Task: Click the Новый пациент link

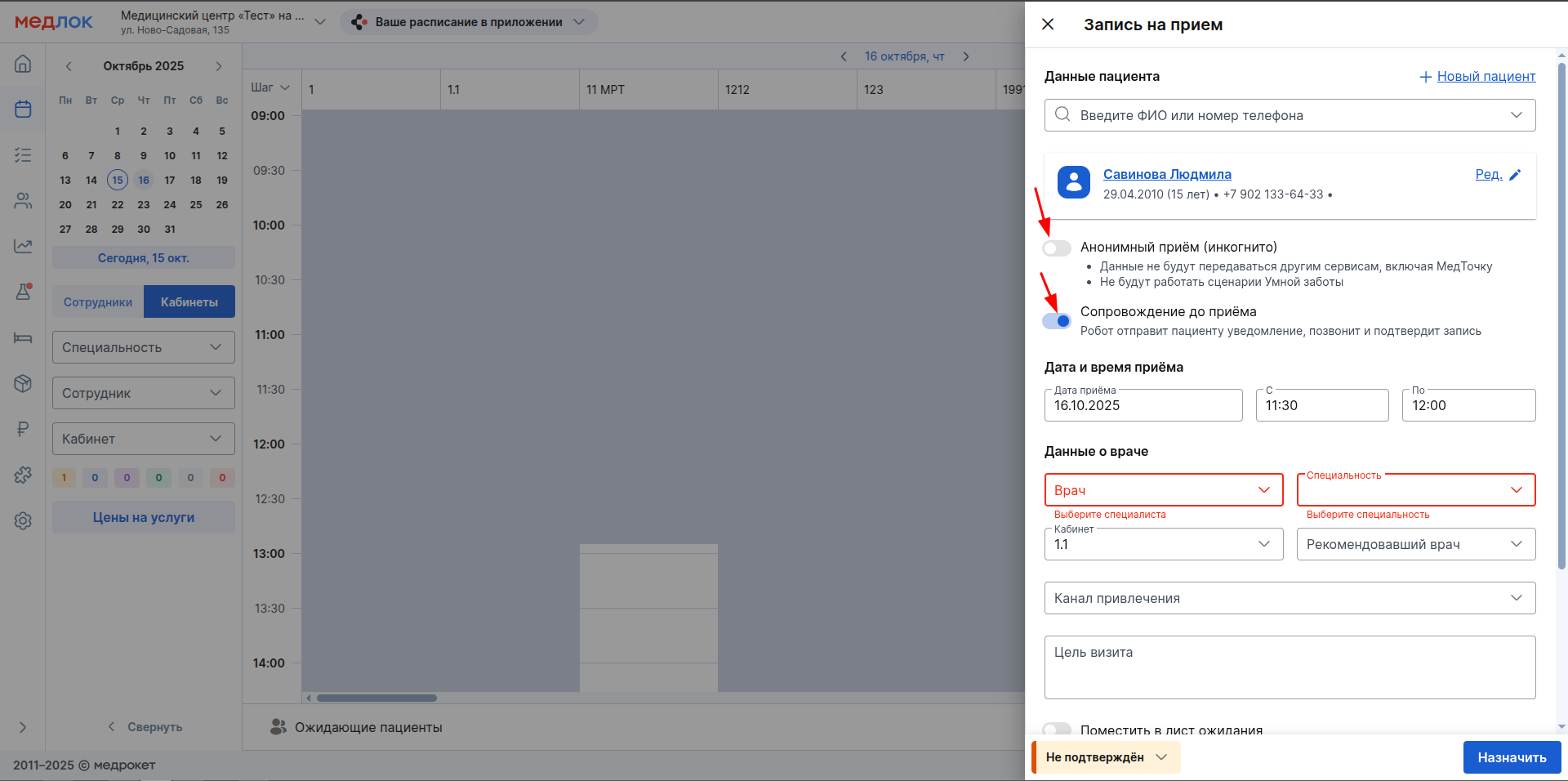Action: 1486,77
